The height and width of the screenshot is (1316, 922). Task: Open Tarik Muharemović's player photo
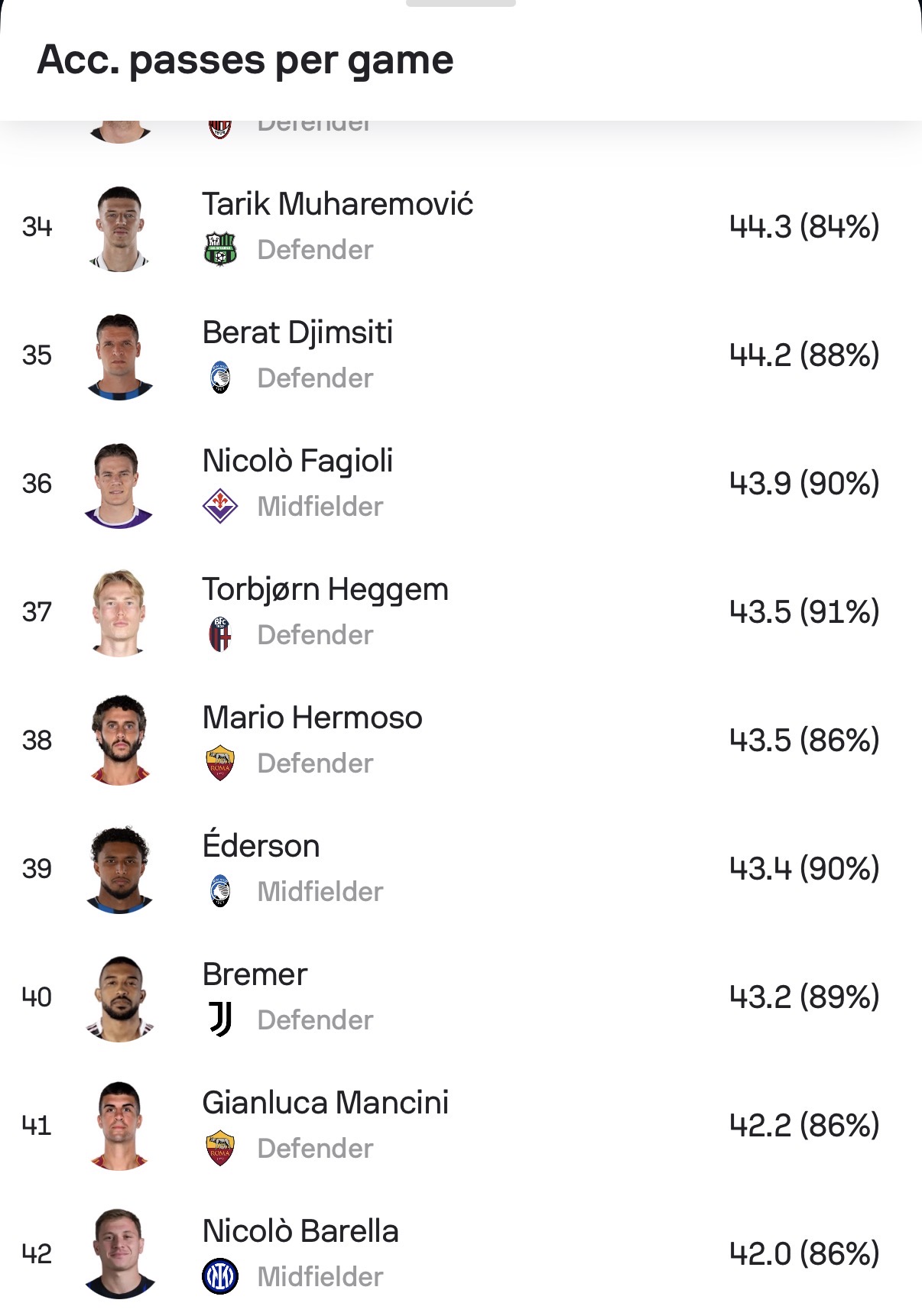(x=118, y=229)
